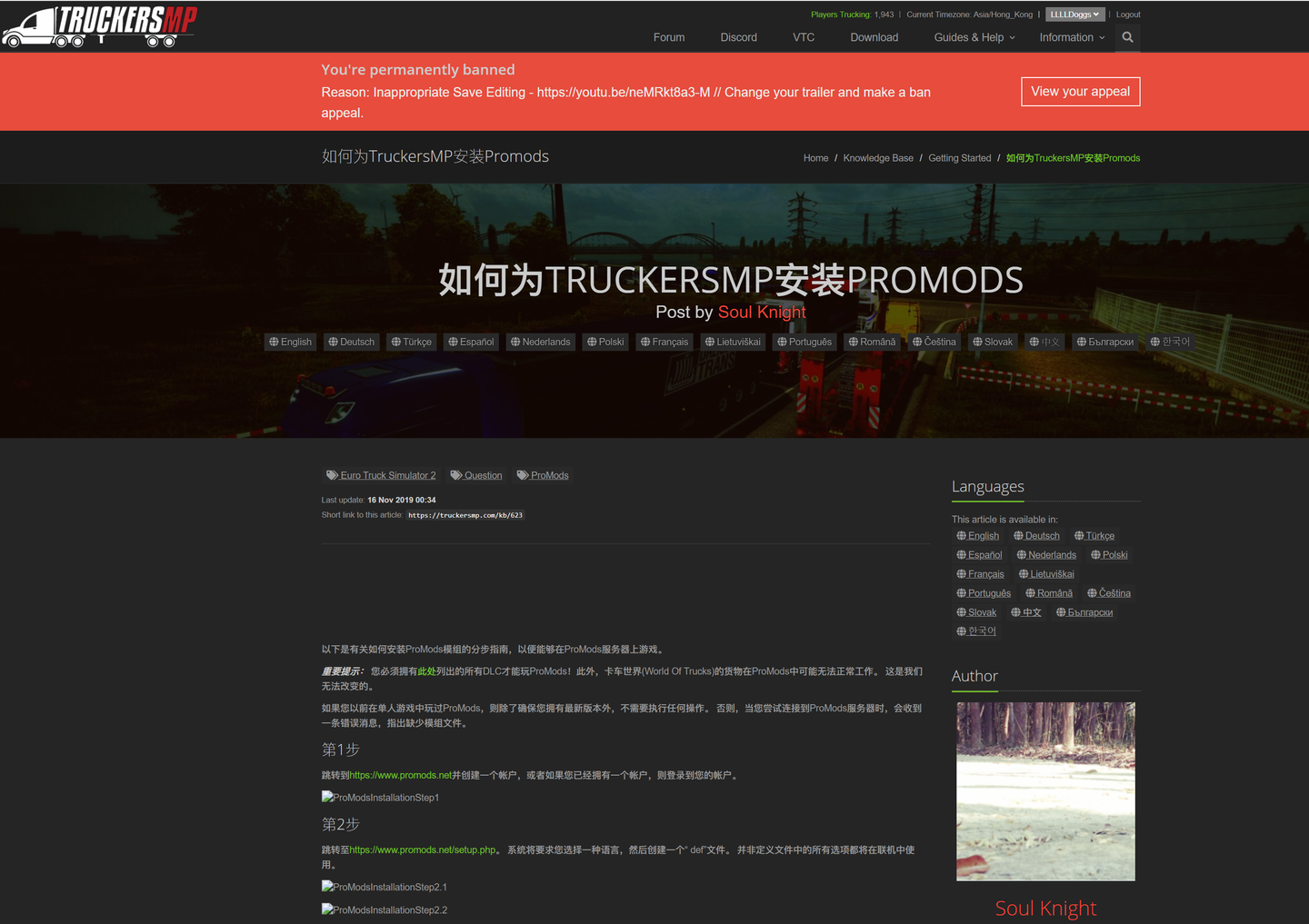Open the Knowledge Base breadcrumb
This screenshot has height=924, width=1309.
pyautogui.click(x=878, y=158)
